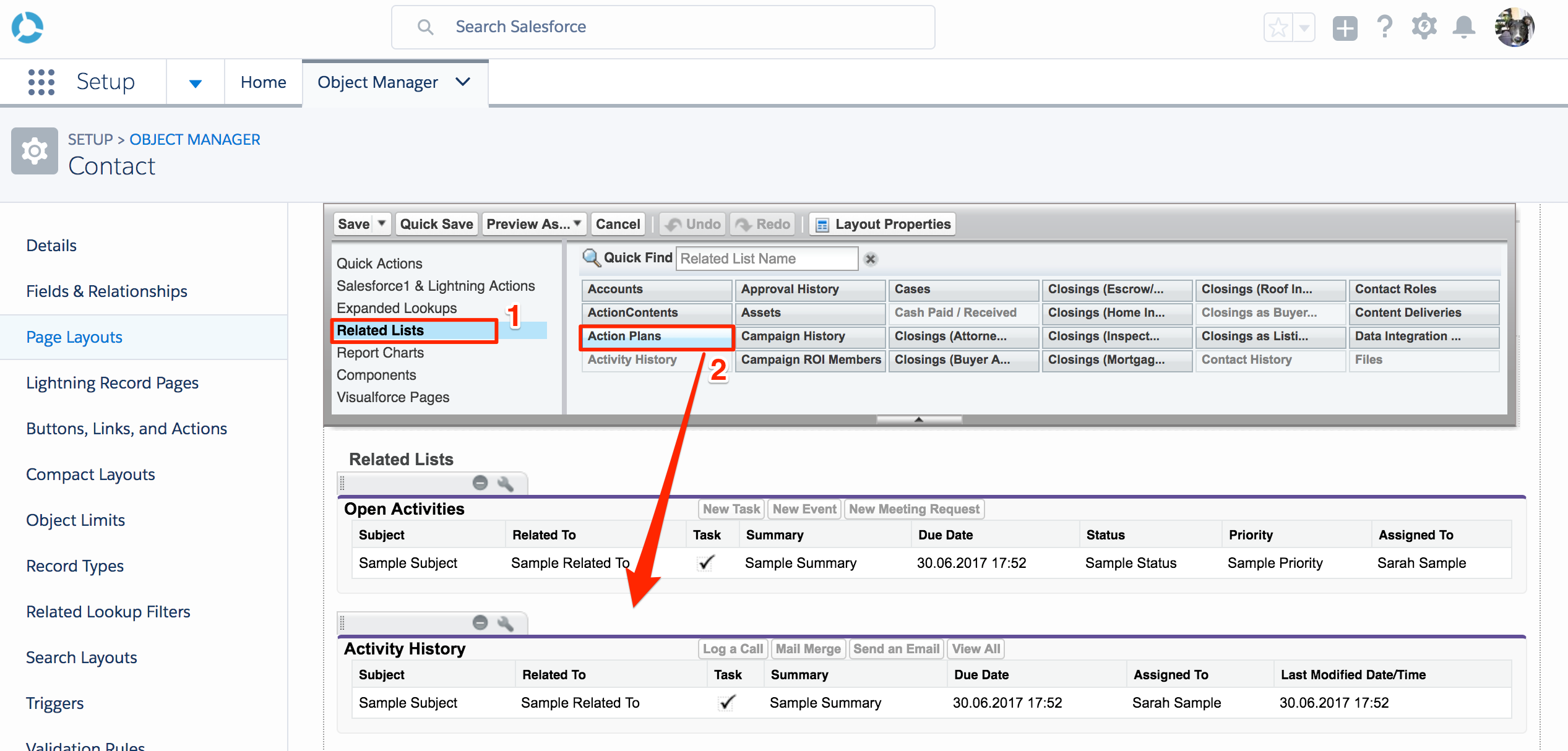Select Report Charts palette category

[380, 353]
